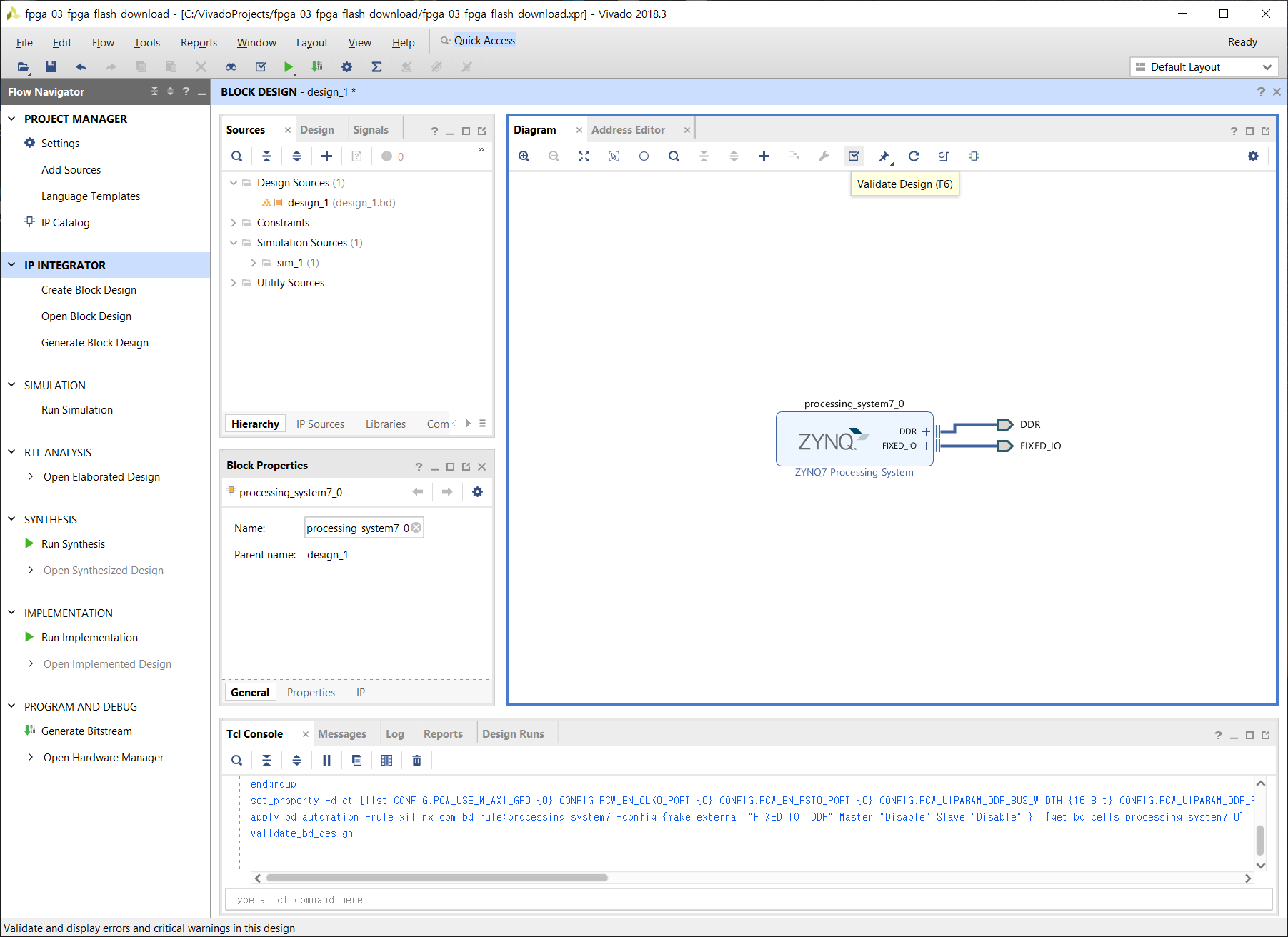Collapse all in Sources panel toolbar
The width and height of the screenshot is (1288, 937).
coord(266,156)
